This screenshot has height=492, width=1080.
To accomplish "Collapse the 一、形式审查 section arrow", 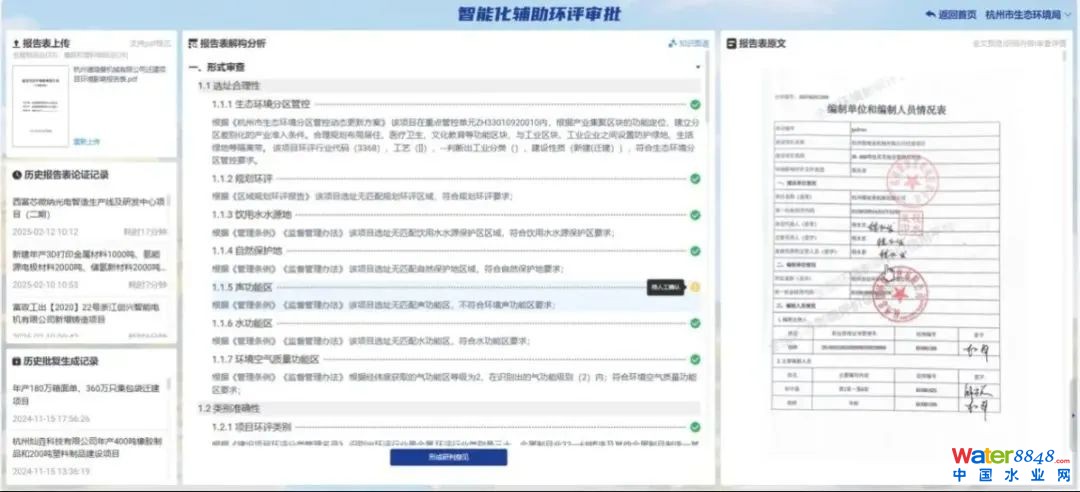I will (698, 67).
